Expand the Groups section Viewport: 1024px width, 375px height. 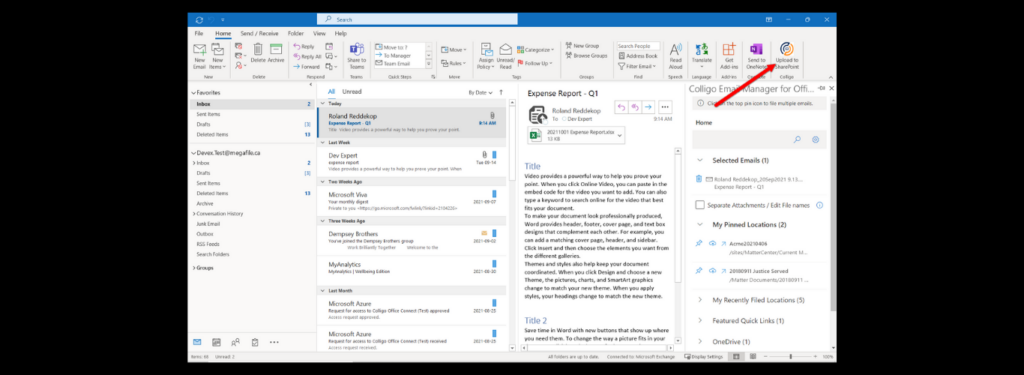(193, 268)
